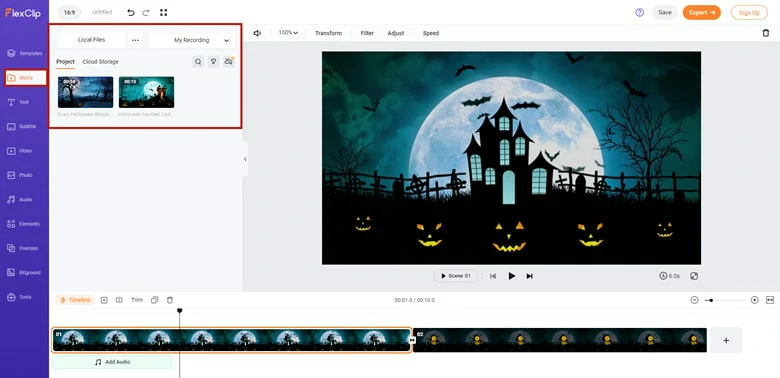Screen dimensions: 780x378
Task: Open the Audio sidebar section
Action: click(20, 199)
